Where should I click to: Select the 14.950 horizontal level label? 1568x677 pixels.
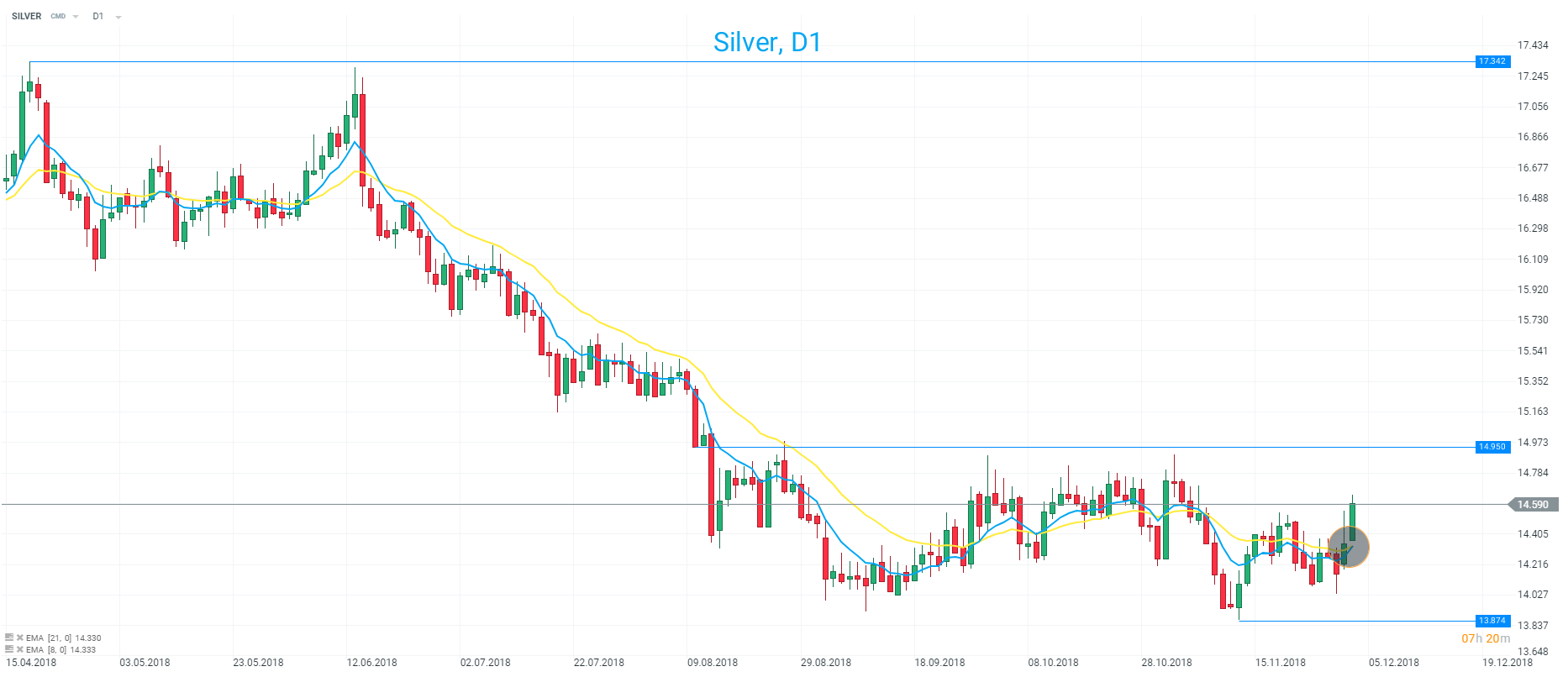[1492, 447]
